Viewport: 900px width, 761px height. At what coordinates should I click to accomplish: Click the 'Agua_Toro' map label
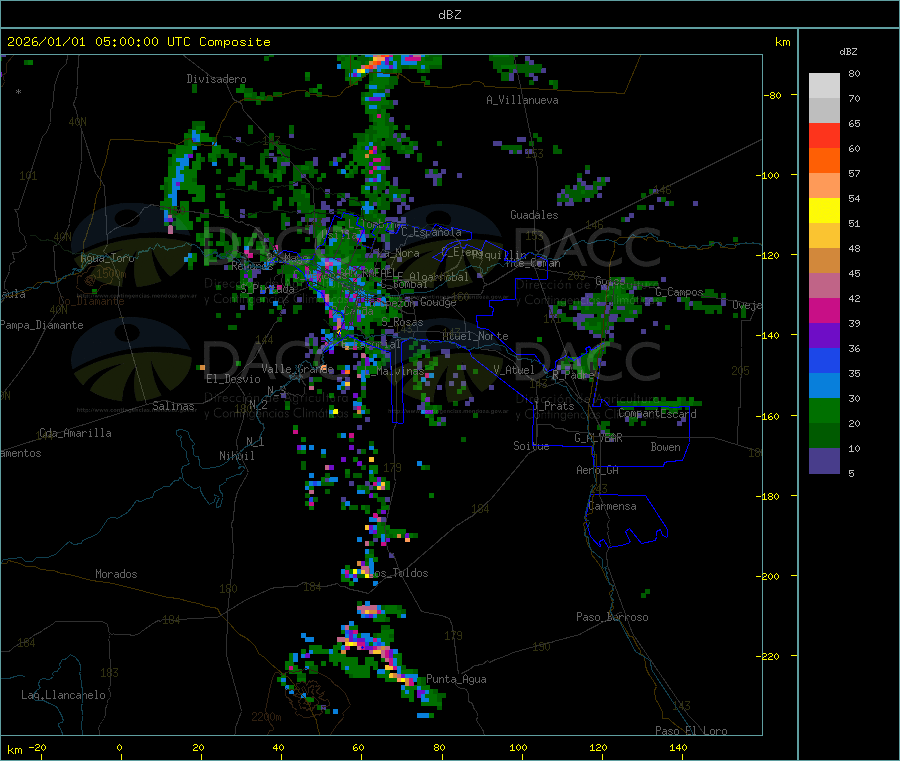107,258
